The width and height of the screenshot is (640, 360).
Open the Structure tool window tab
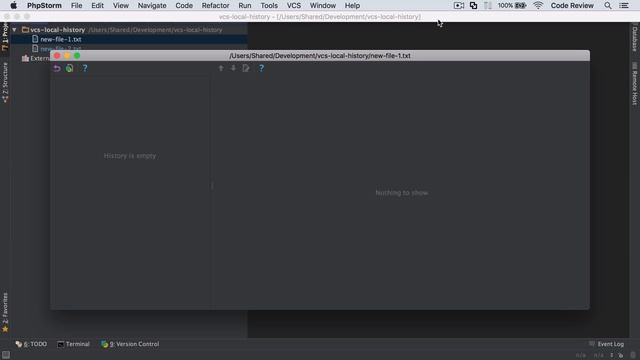point(5,82)
